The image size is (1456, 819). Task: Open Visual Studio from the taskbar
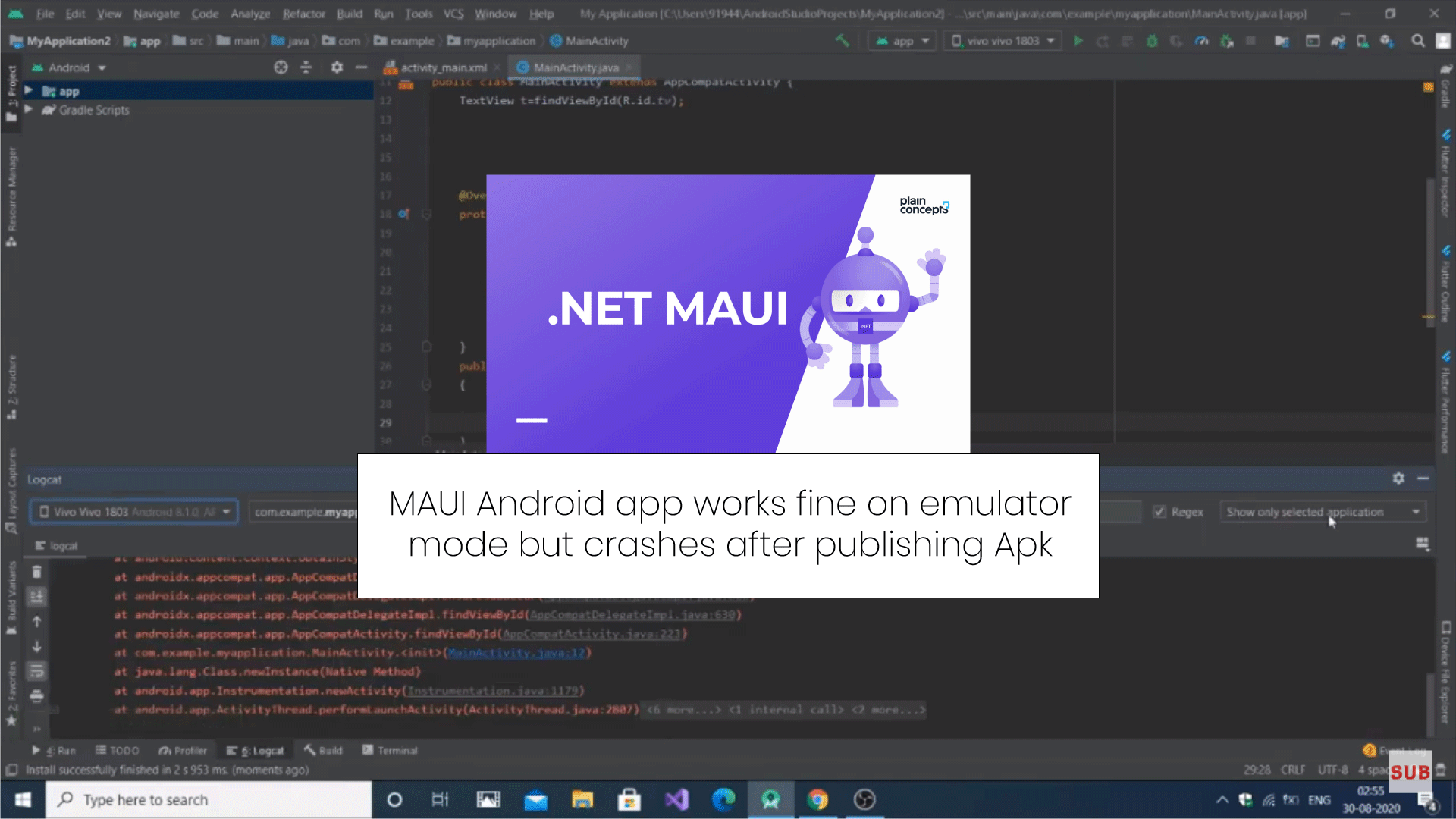(x=676, y=800)
